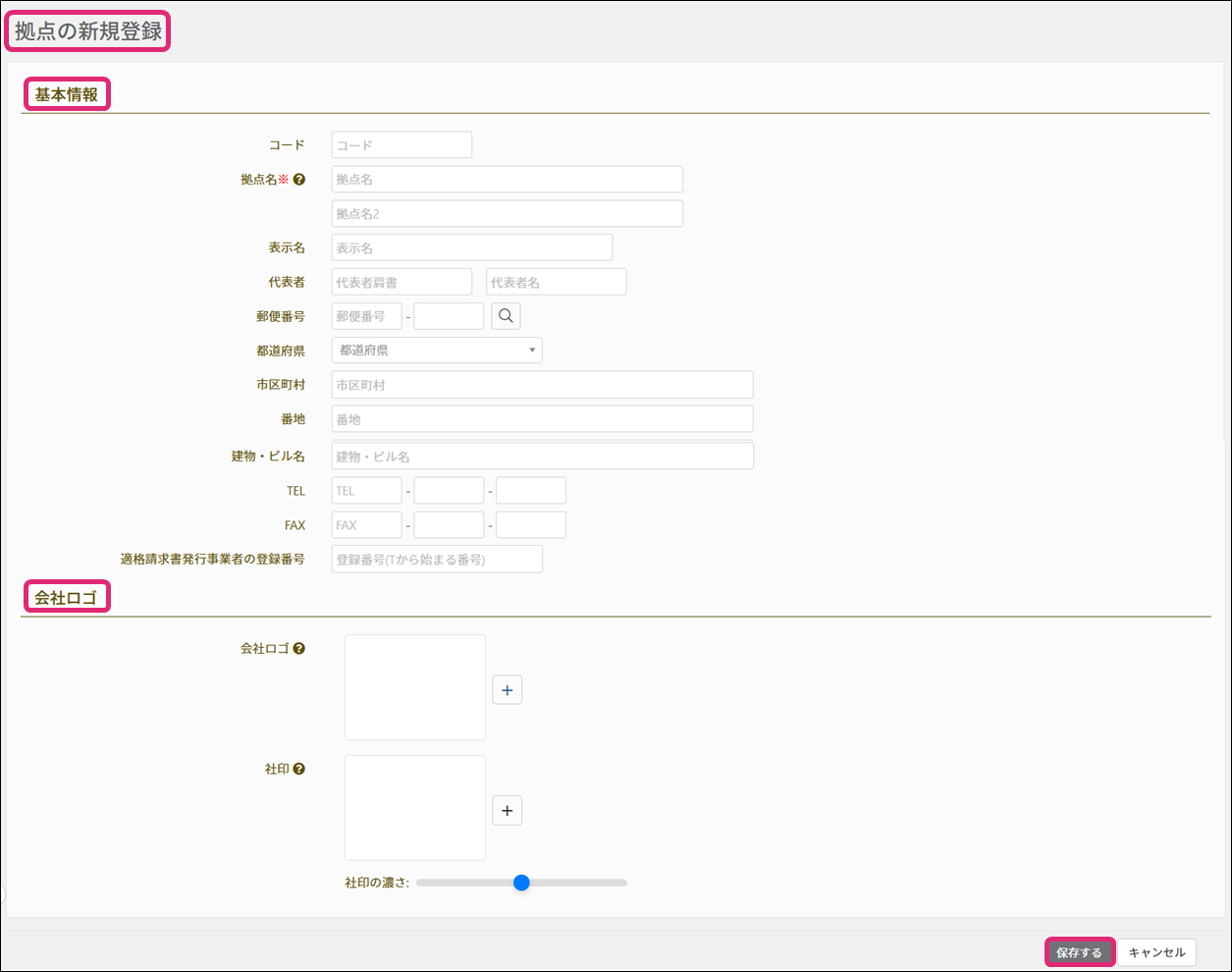Click the 代表者名 input field

pos(556,283)
